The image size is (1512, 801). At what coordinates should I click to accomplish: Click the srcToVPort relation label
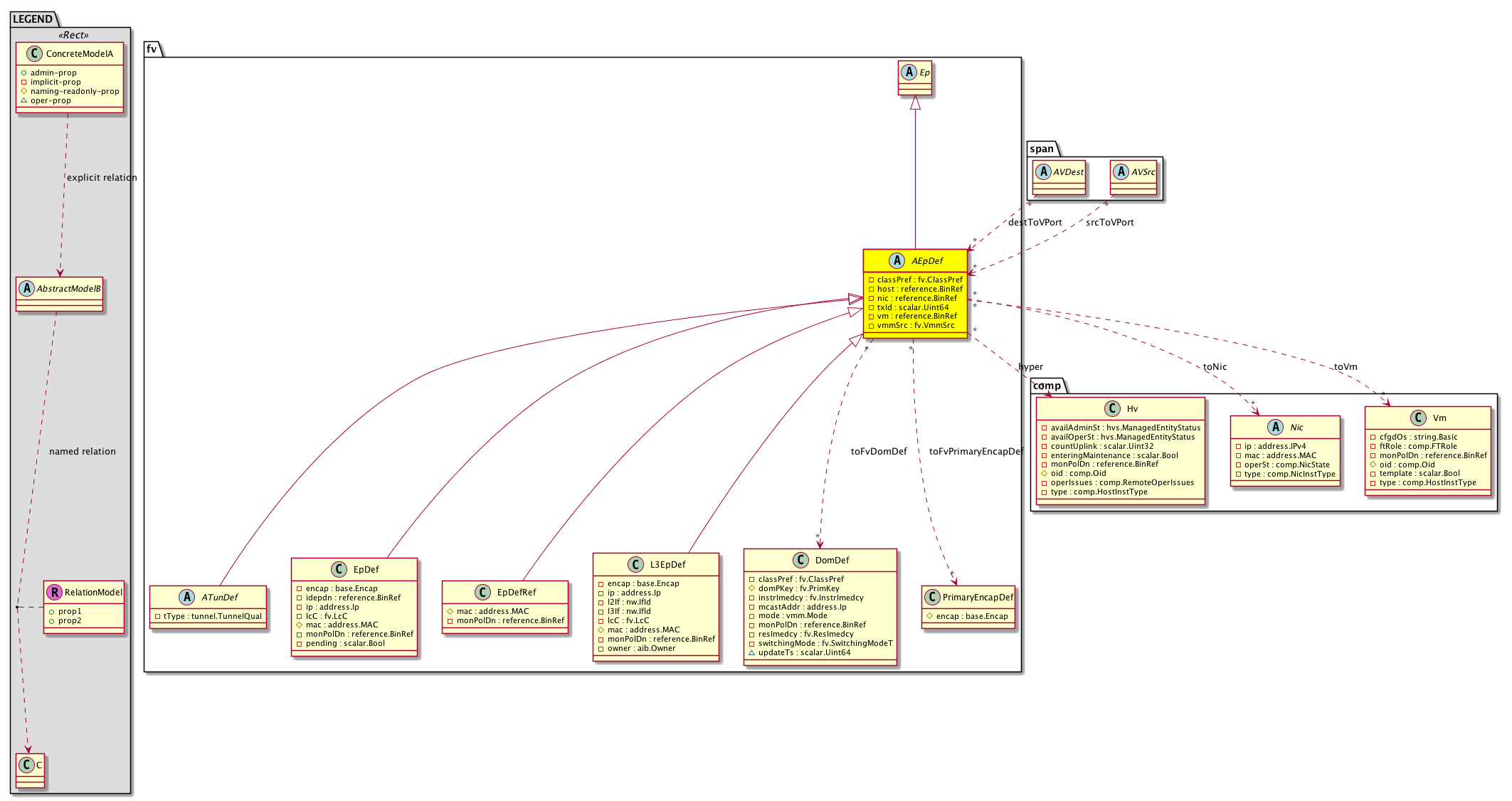point(1109,222)
